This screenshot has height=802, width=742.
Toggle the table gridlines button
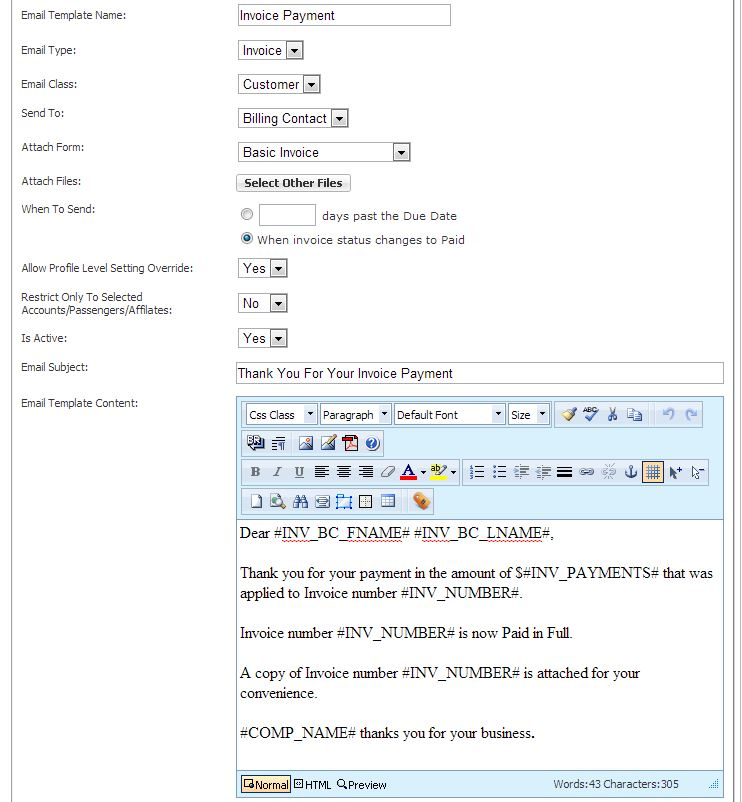tap(652, 472)
